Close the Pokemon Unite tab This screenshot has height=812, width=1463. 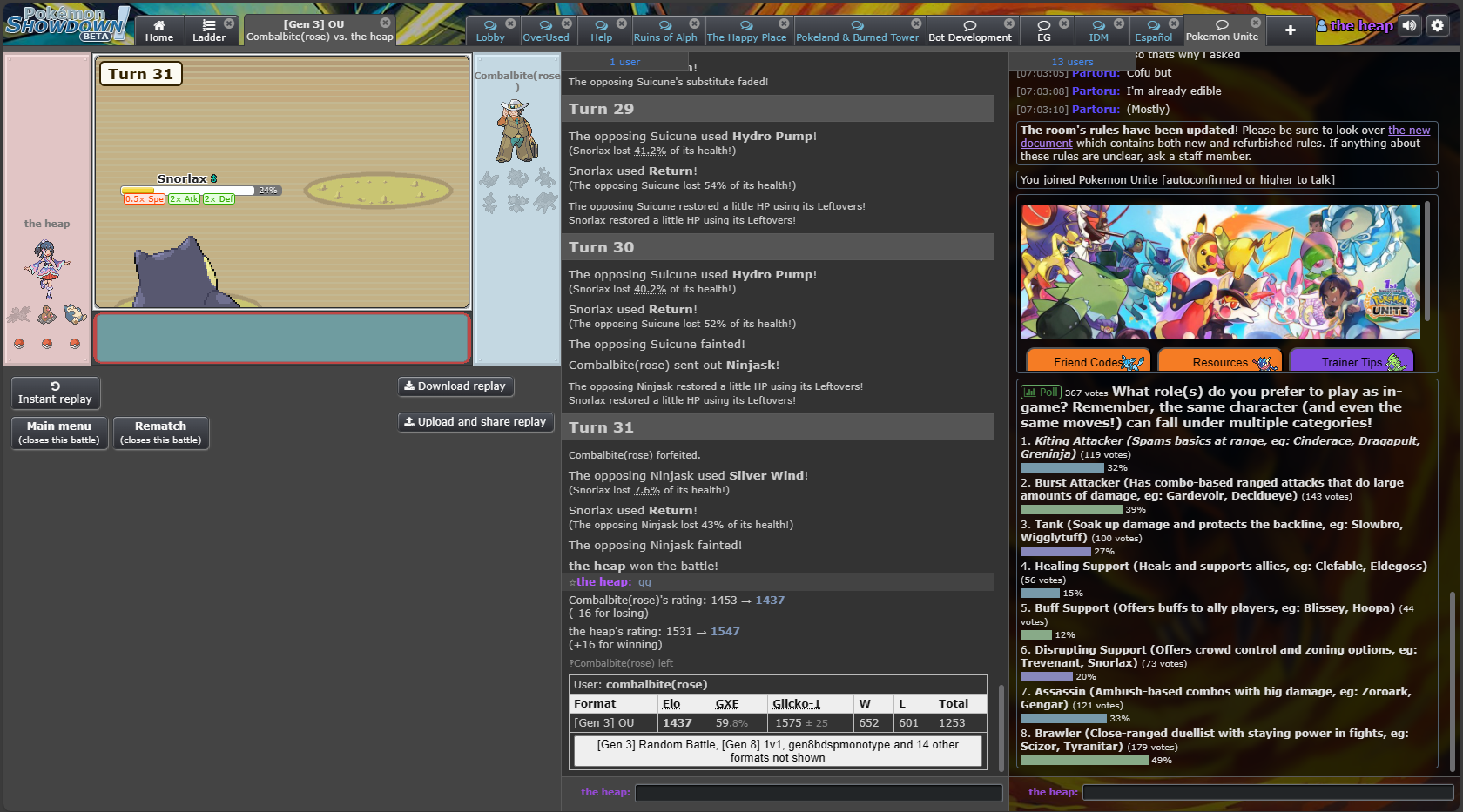pos(1256,23)
